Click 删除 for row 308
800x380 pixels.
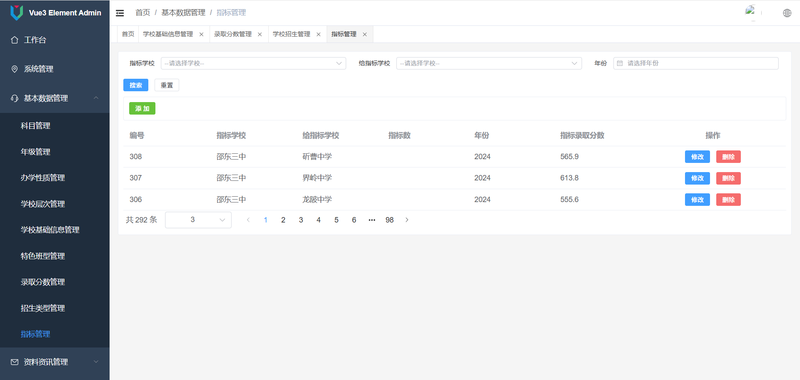point(729,157)
